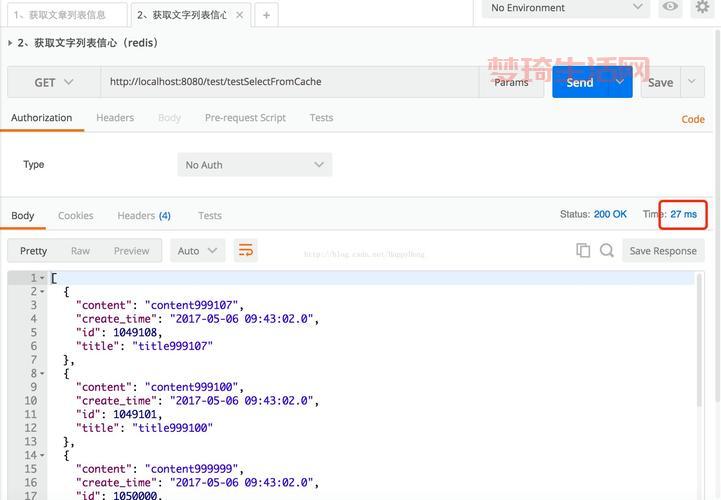This screenshot has height=500, width=721.
Task: Toggle line wrap icon in response toolbar
Action: click(x=246, y=250)
